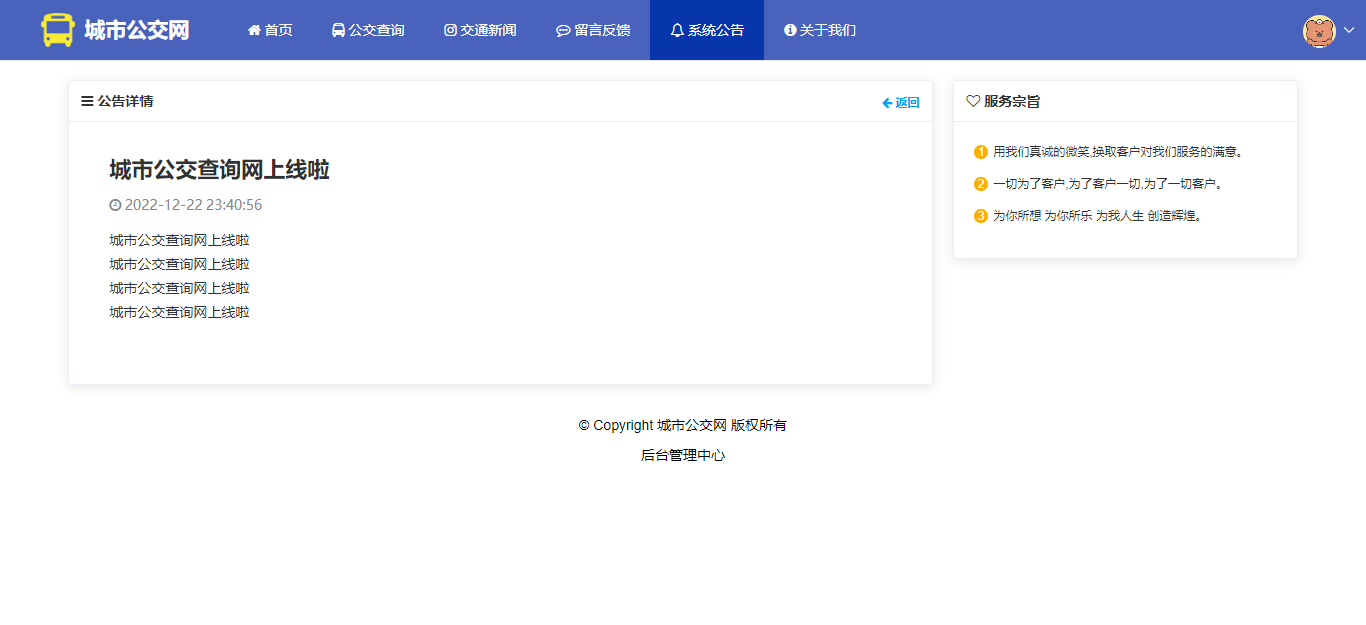This screenshot has height=625, width=1366.
Task: Click the list icon beside 公告详情
Action: click(87, 101)
